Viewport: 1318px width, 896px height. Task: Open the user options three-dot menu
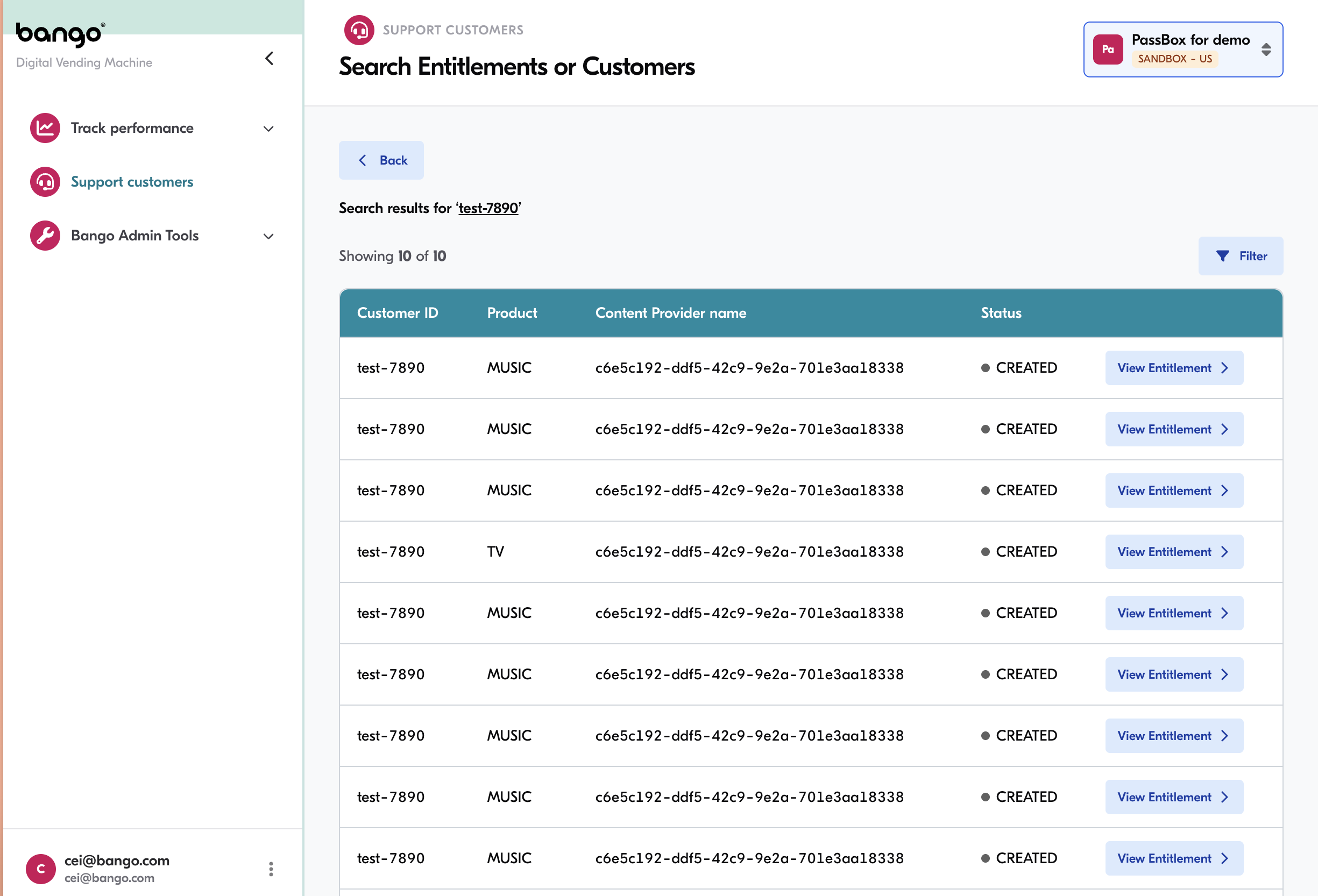[x=271, y=869]
